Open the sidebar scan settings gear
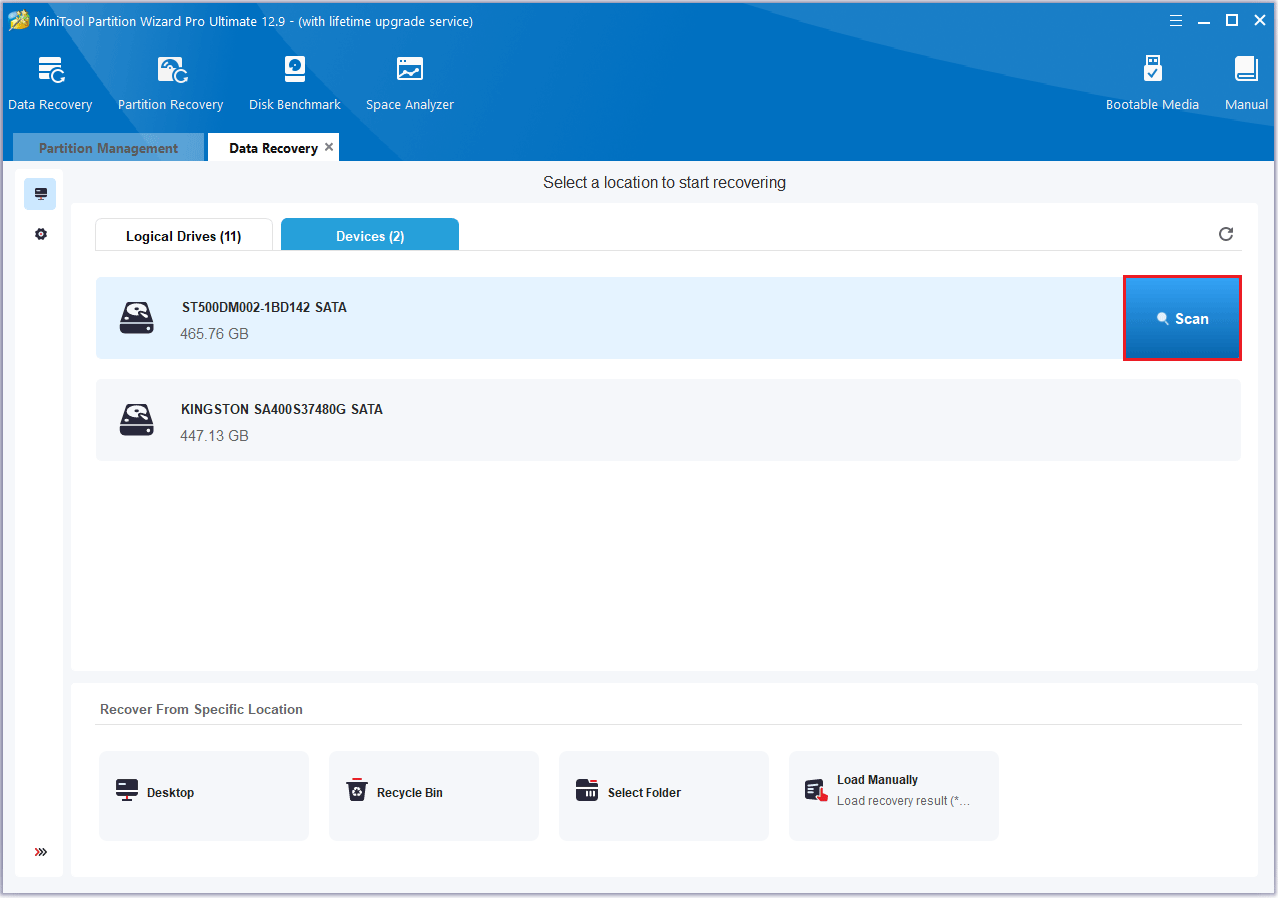Viewport: 1278px width, 898px height. pyautogui.click(x=40, y=234)
